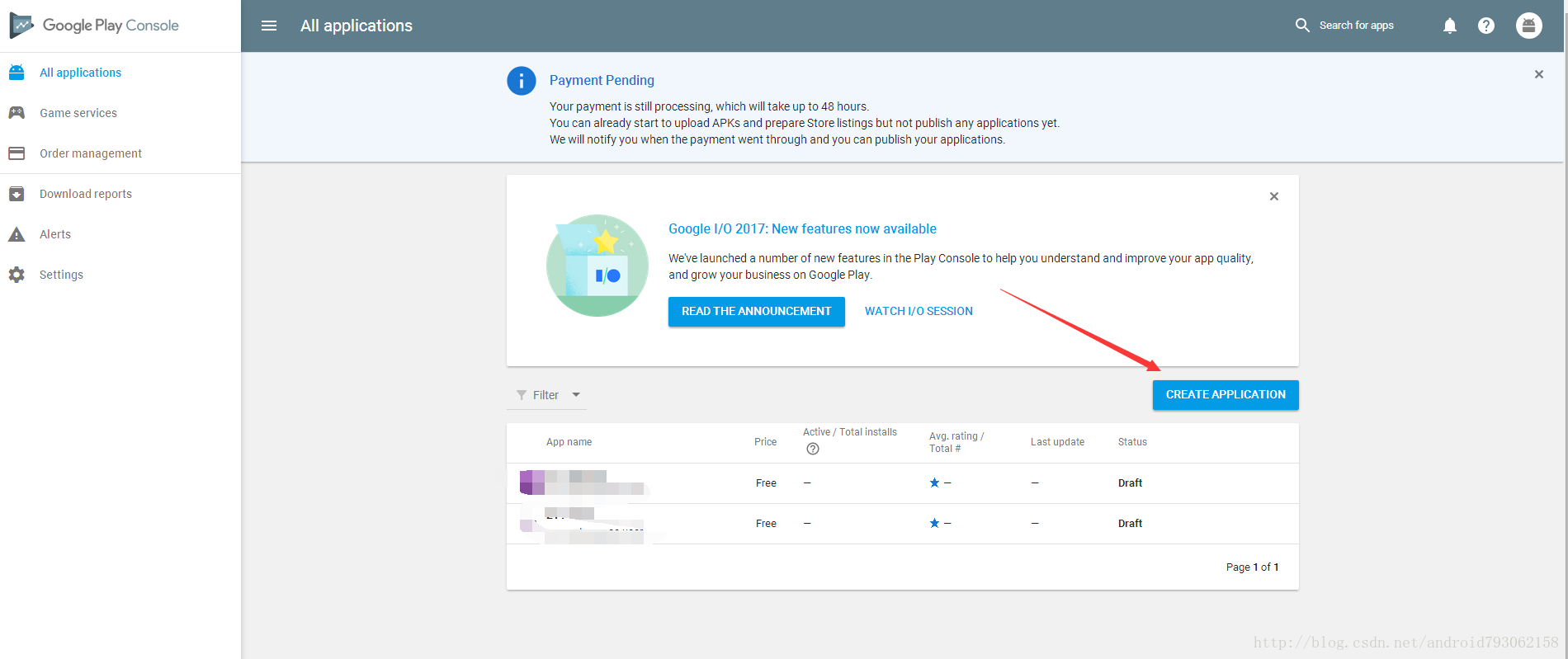Click Avg. rating / Total # header

(x=956, y=442)
